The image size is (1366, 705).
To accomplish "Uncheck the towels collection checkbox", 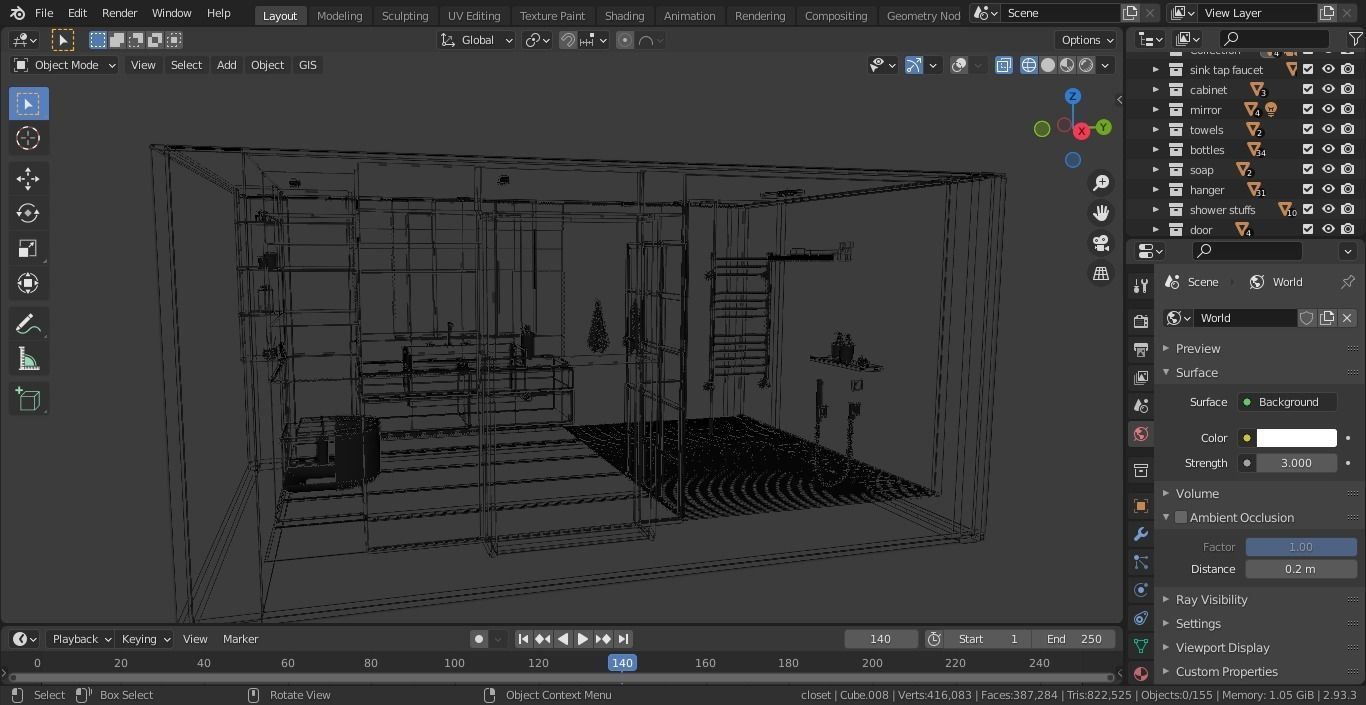I will tap(1308, 130).
